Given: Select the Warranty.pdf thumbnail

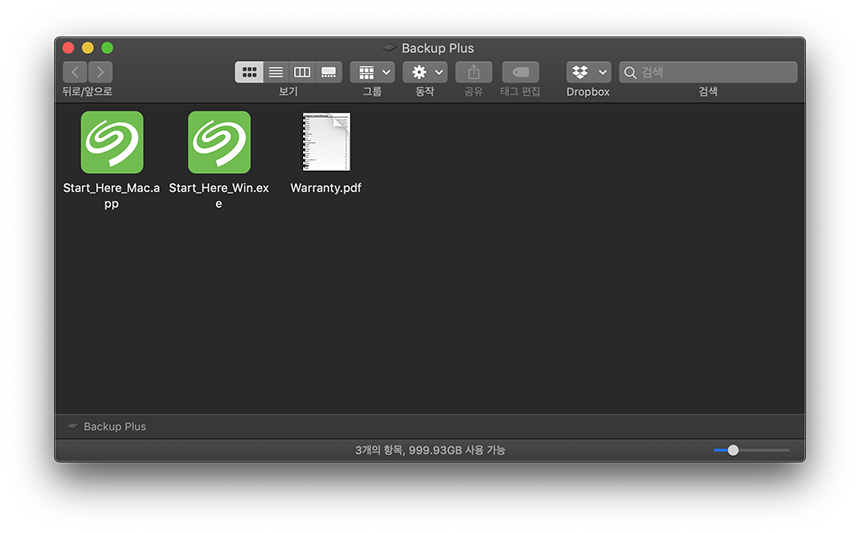Looking at the screenshot, I should point(326,142).
